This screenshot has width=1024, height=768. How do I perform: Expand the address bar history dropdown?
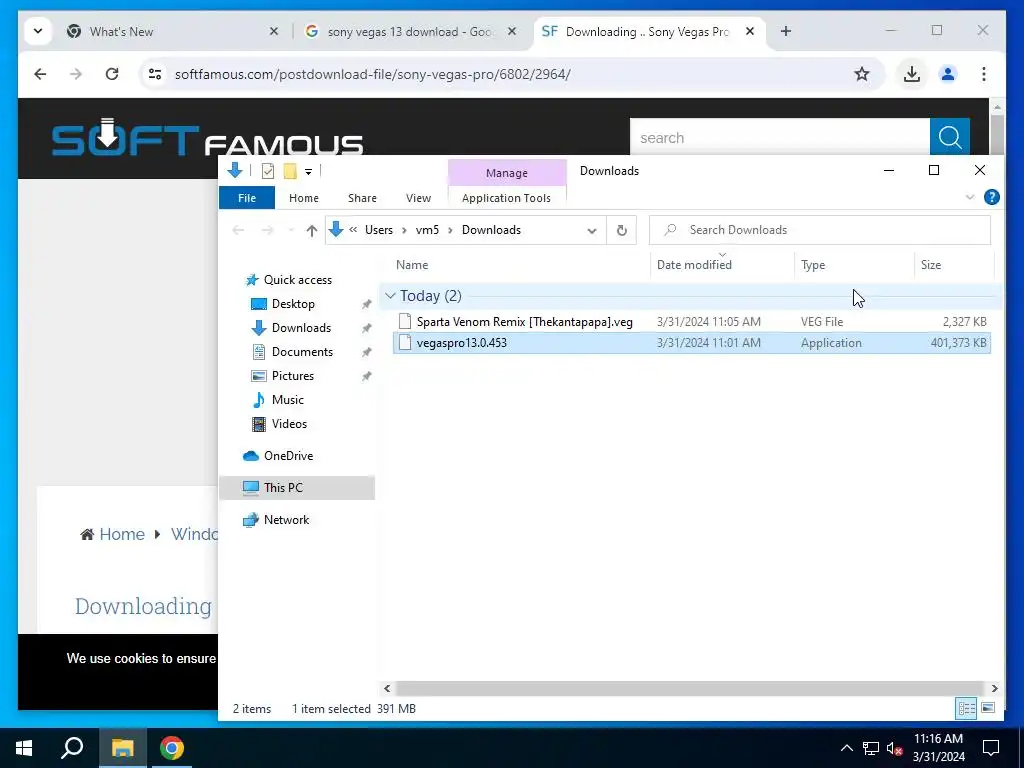pos(592,231)
